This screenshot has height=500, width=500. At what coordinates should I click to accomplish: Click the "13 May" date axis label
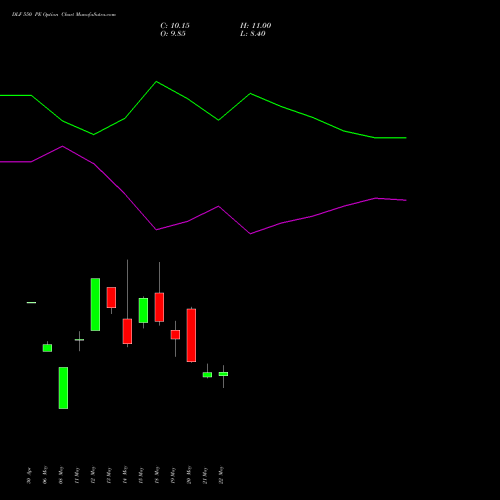109,475
